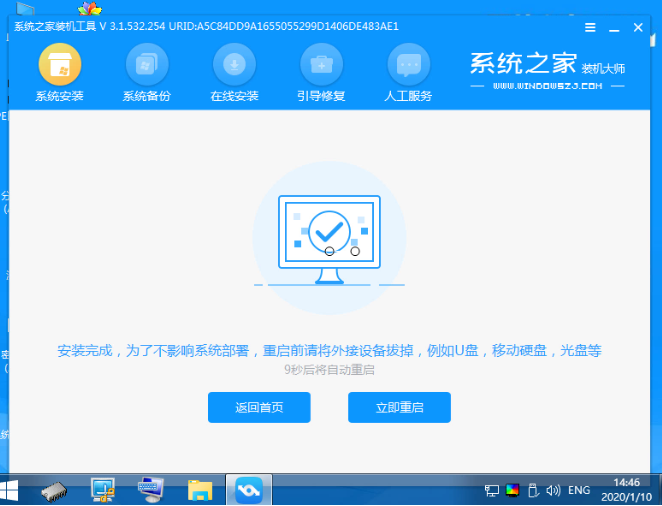The height and width of the screenshot is (506, 662).
Task: Switch to 在线安装 (Online Install)
Action: [234, 66]
